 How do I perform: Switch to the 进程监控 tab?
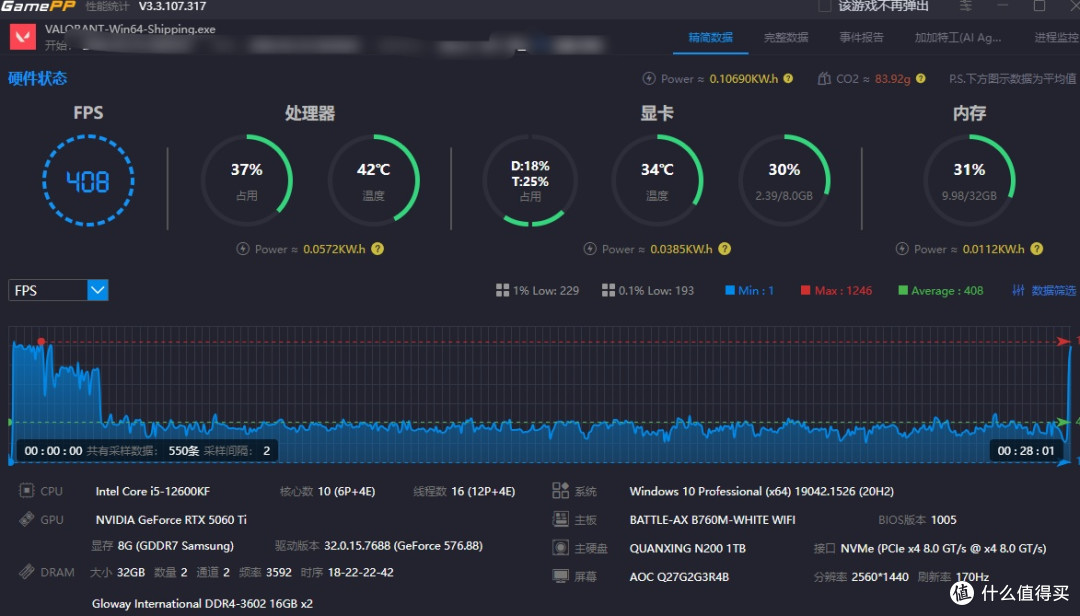point(1057,37)
